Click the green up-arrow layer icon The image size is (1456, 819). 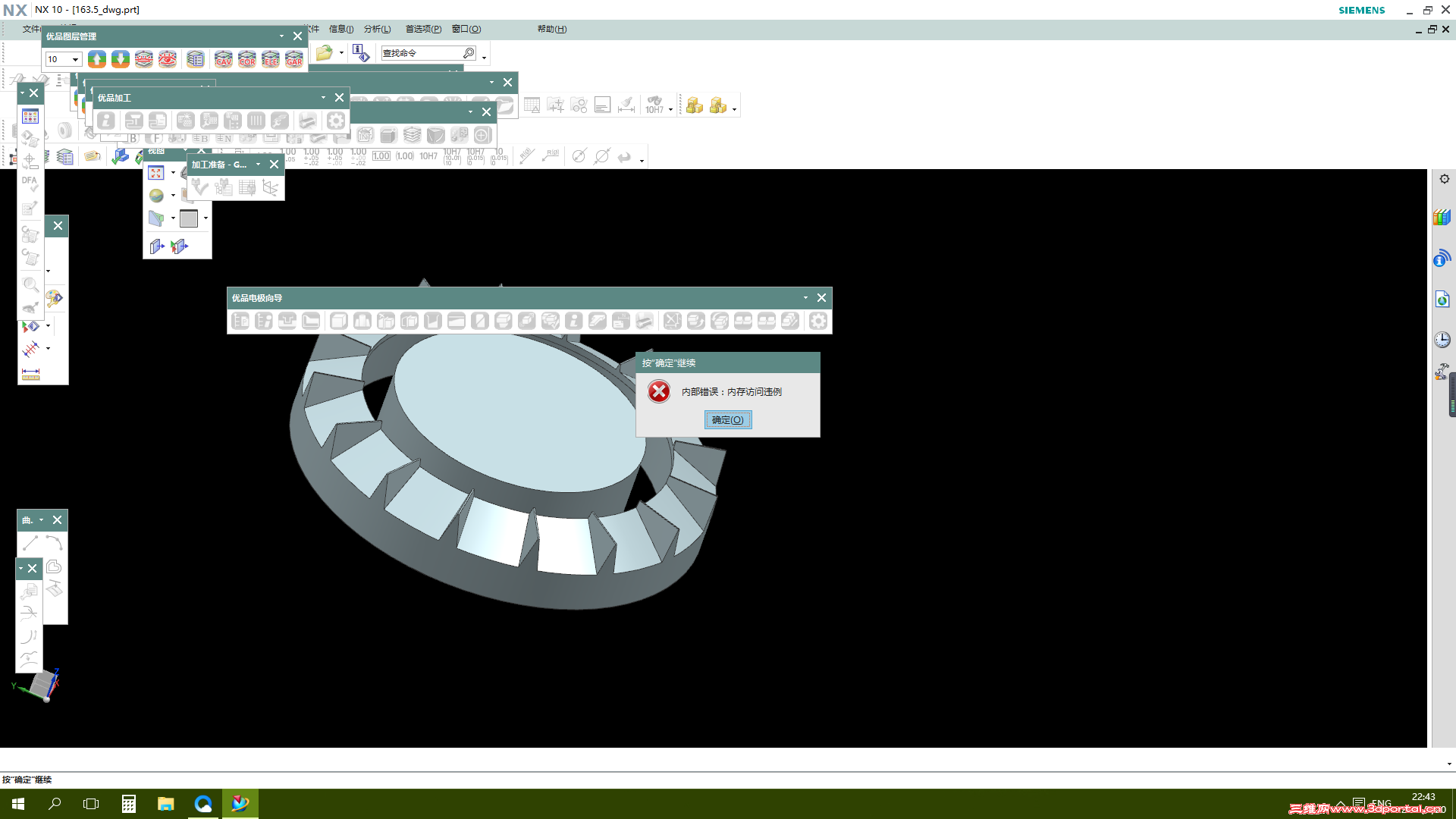pos(97,59)
